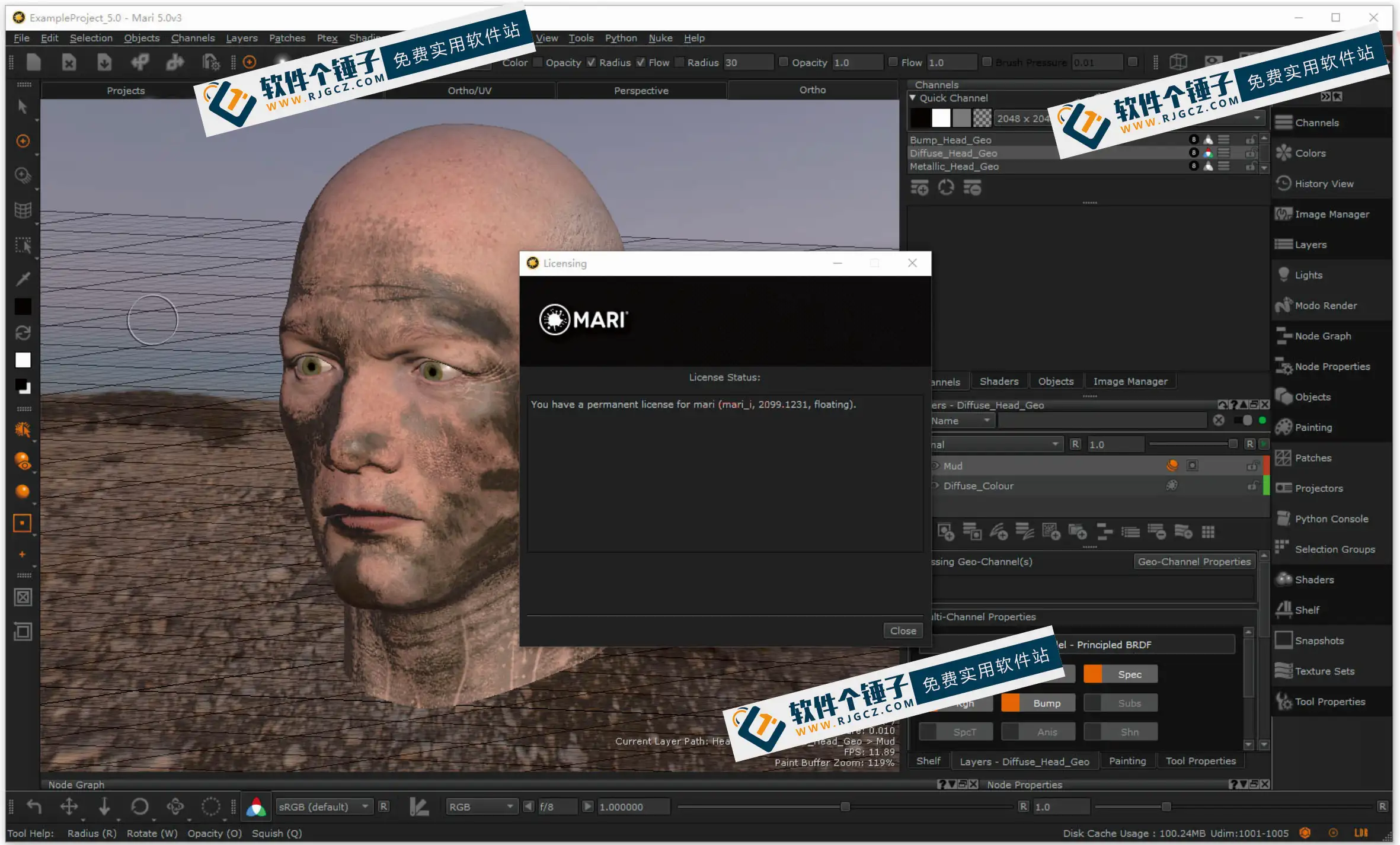Screen dimensions: 1400x845
Task: Click the white Quick Channel color swatch
Action: pyautogui.click(x=941, y=119)
